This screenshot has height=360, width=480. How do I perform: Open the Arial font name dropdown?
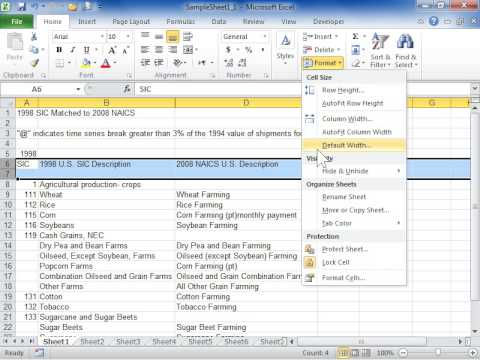pos(102,36)
